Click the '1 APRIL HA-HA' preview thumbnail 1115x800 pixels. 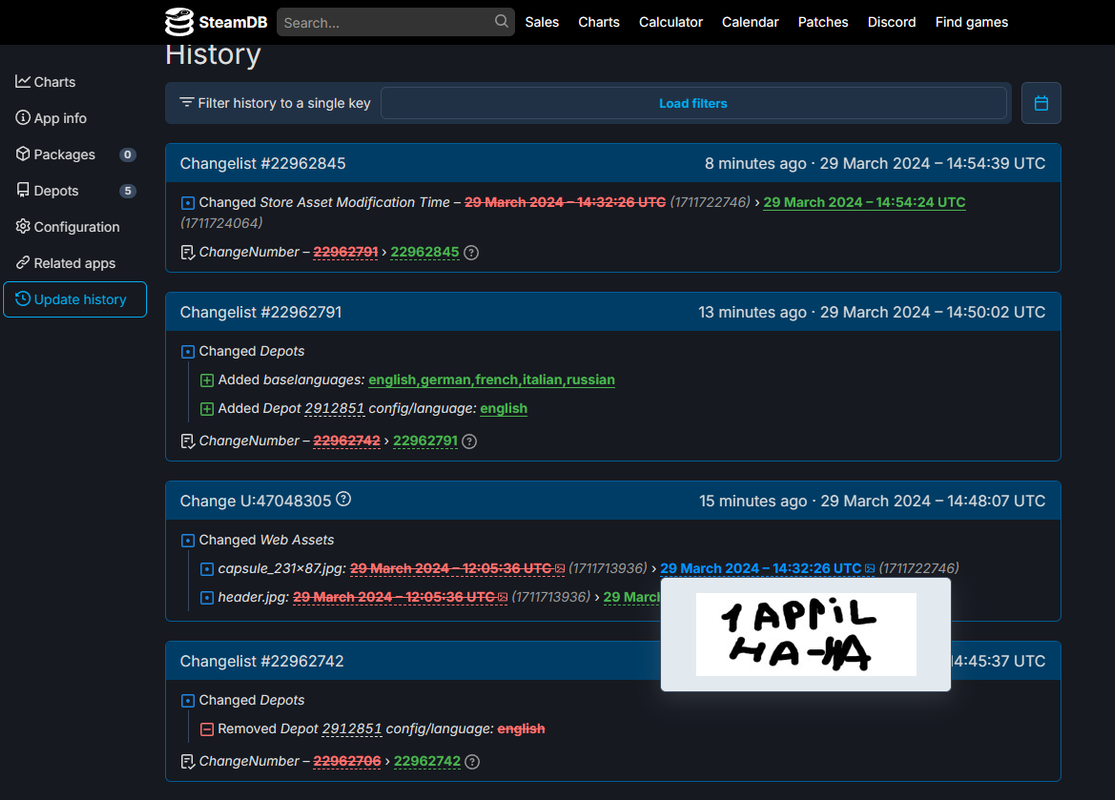click(806, 634)
